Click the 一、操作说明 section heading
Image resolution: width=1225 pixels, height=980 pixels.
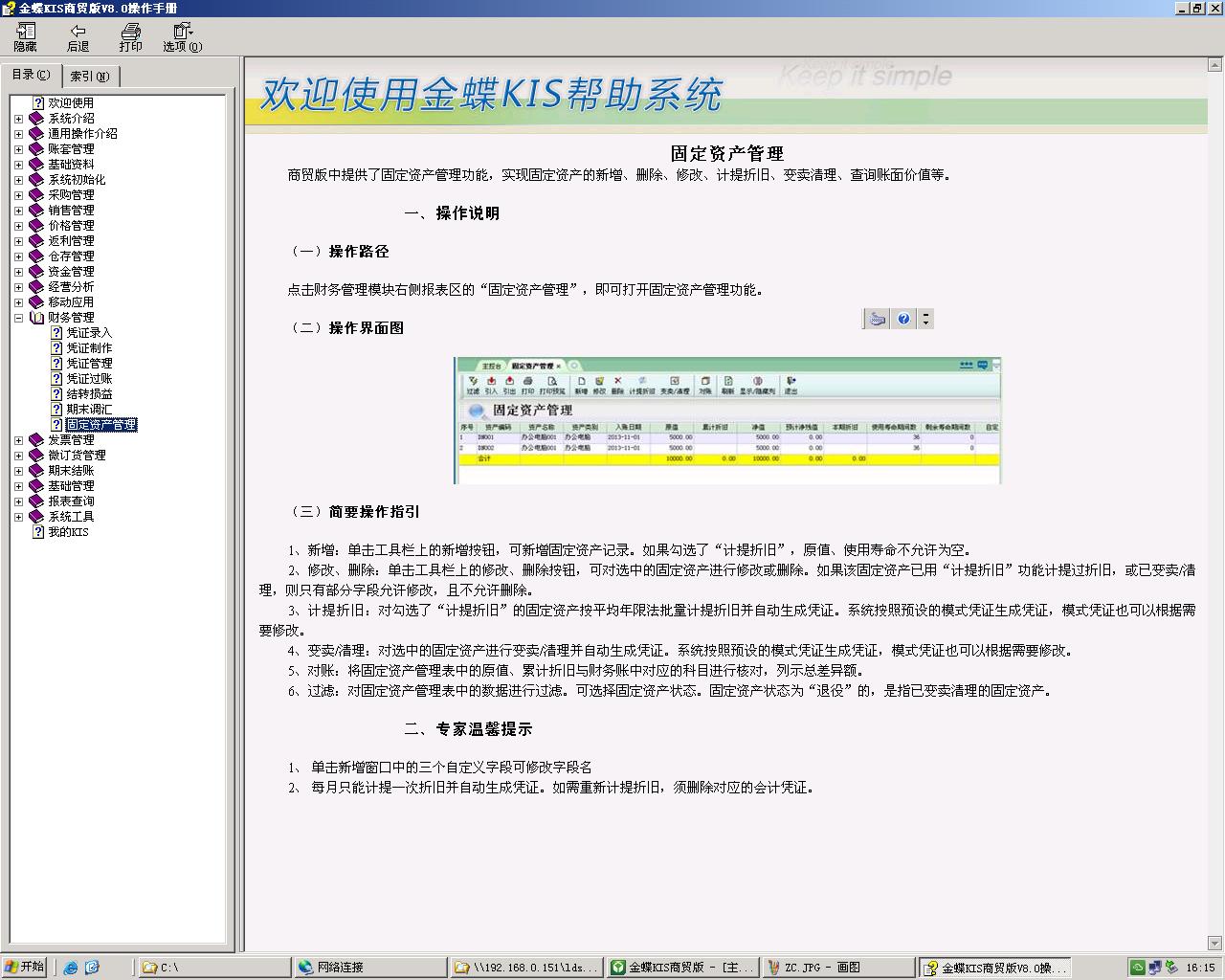[452, 213]
